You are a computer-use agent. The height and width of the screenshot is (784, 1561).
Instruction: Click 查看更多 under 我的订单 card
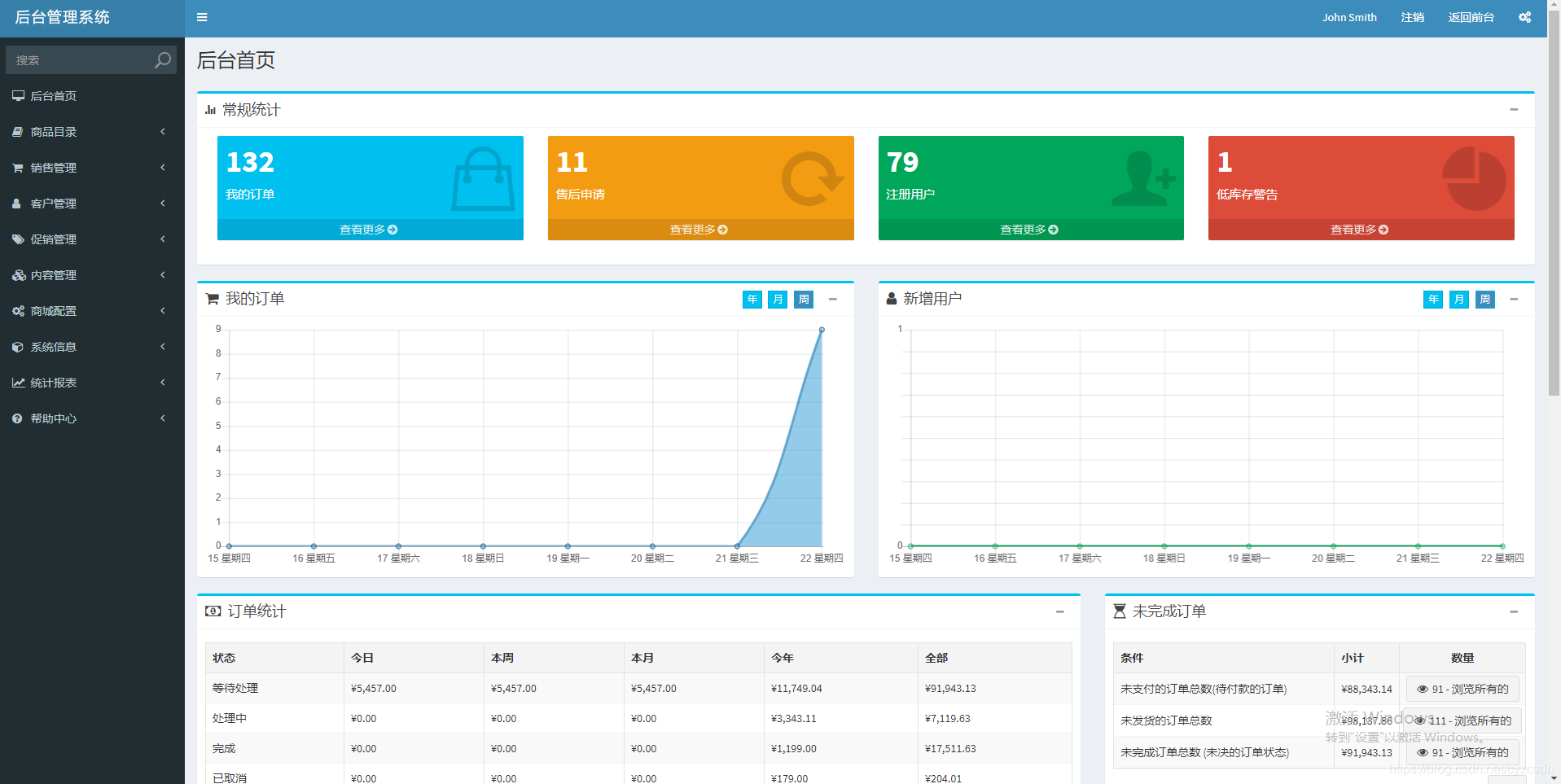[x=370, y=230]
